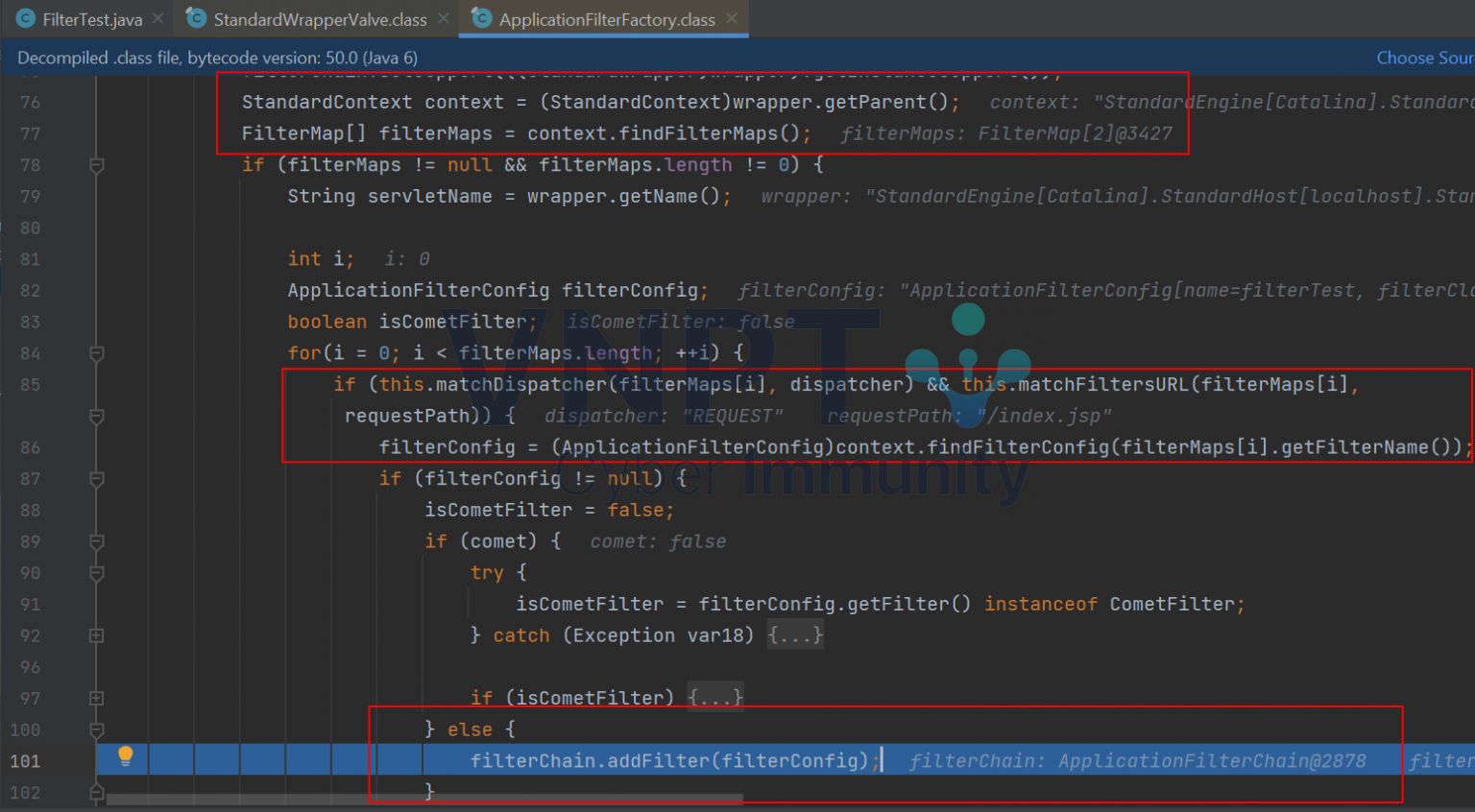Click the plus fold marker beside line 92
The height and width of the screenshot is (812, 1475).
(x=95, y=634)
